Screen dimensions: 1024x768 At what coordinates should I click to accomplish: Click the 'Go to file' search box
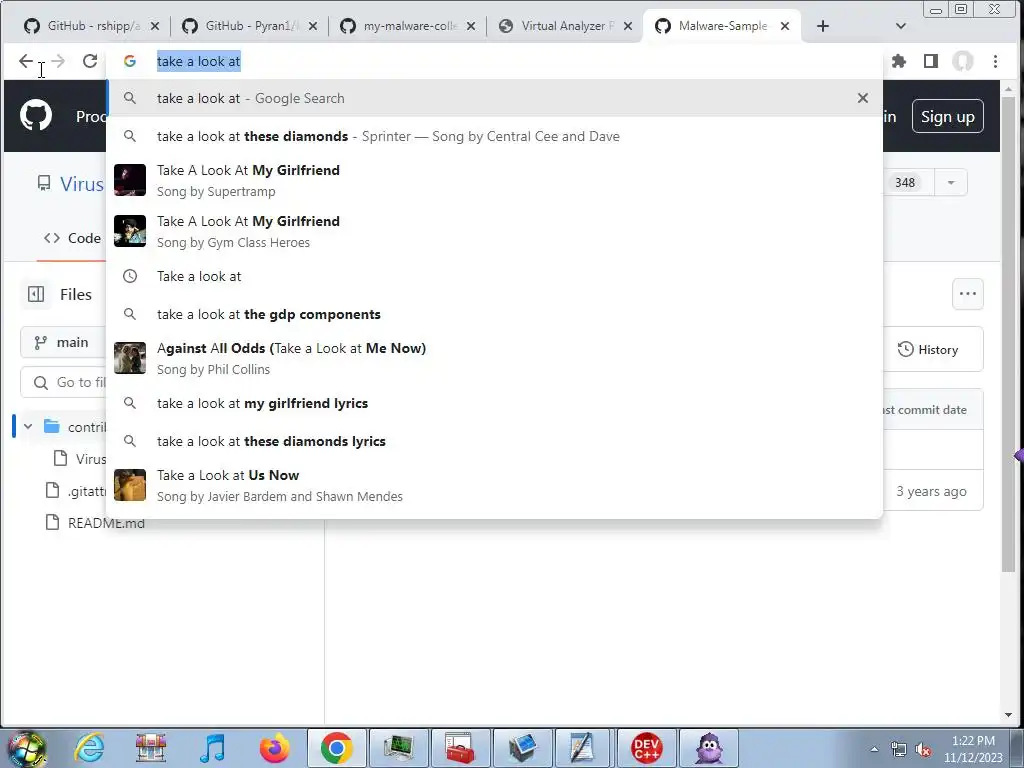(x=63, y=382)
